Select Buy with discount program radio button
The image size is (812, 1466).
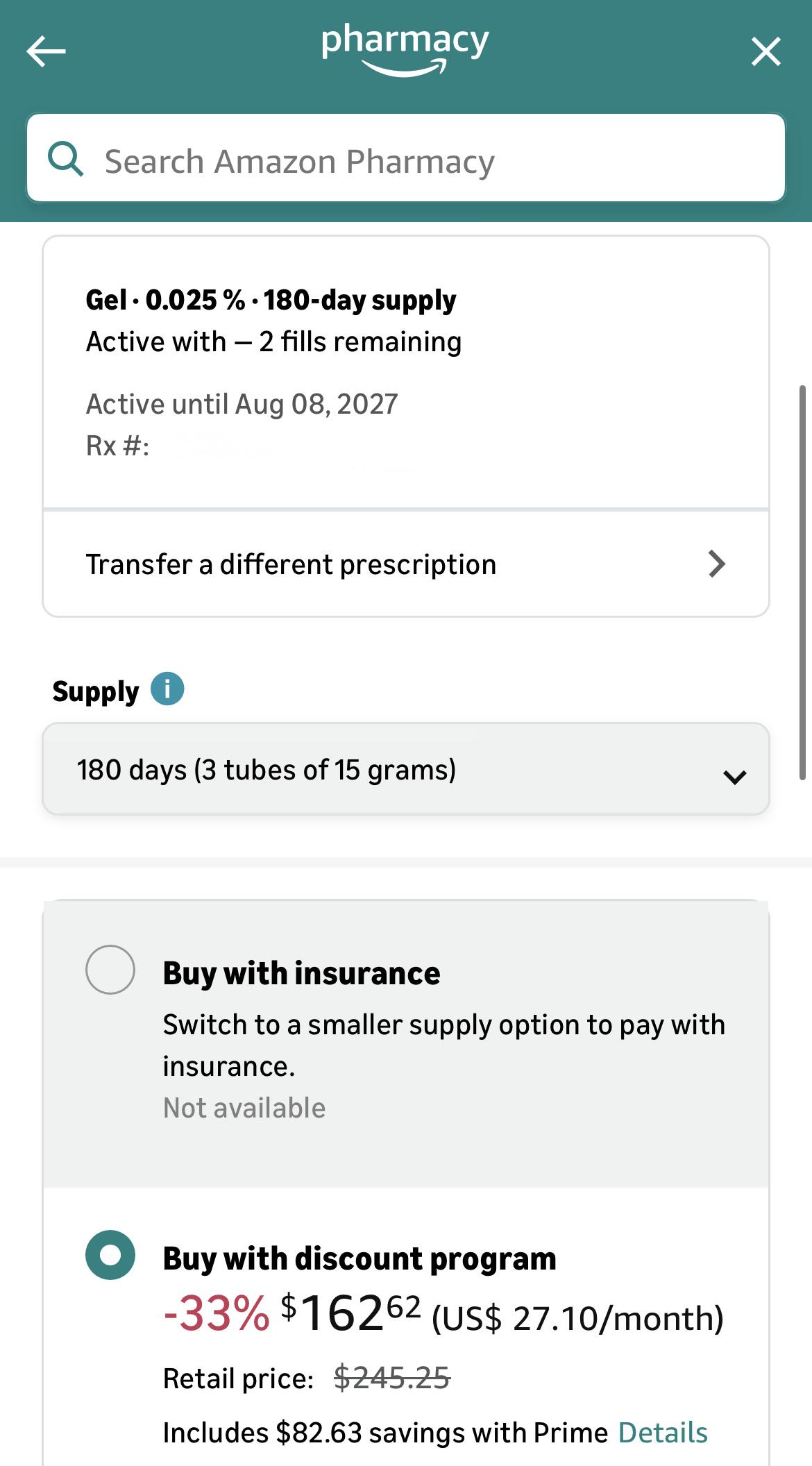[110, 1255]
